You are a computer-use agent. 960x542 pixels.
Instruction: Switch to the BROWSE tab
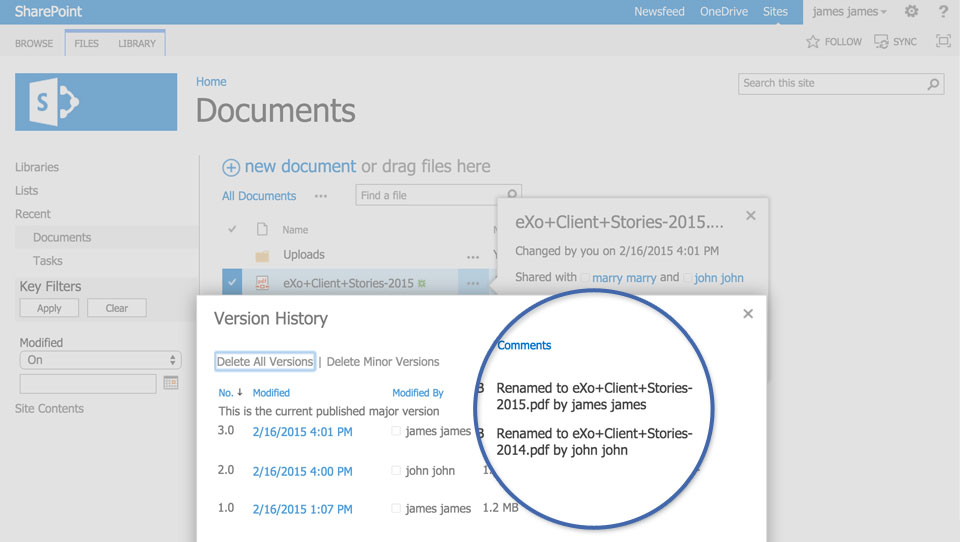[34, 43]
